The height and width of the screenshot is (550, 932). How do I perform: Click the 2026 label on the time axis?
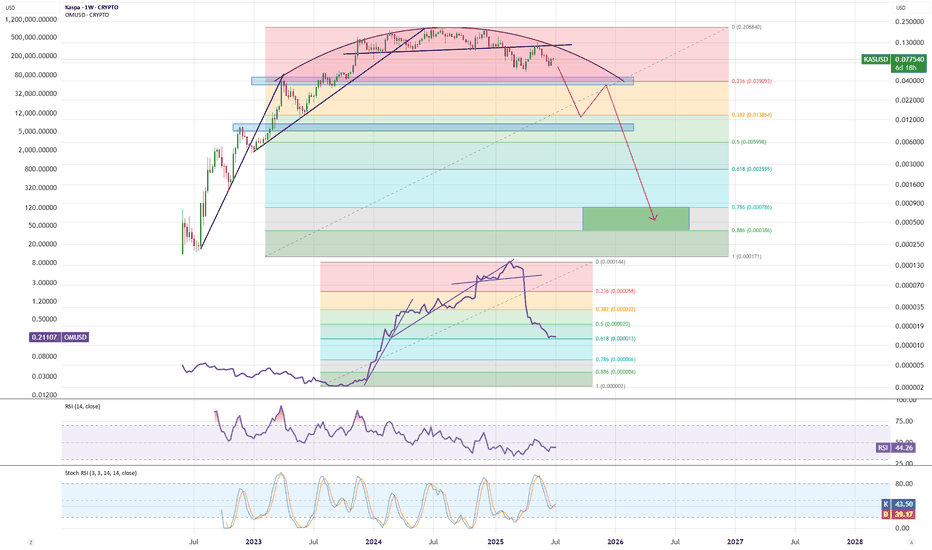tap(615, 541)
